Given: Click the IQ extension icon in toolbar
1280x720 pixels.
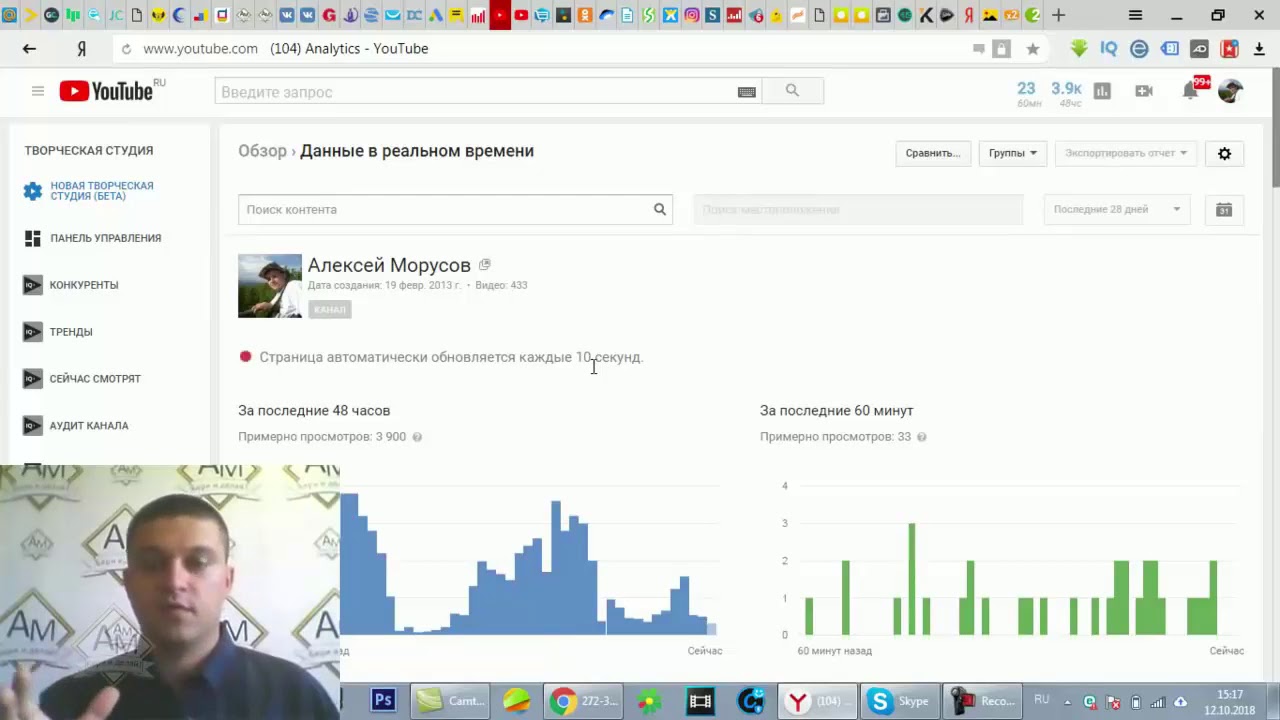Looking at the screenshot, I should click(1108, 48).
